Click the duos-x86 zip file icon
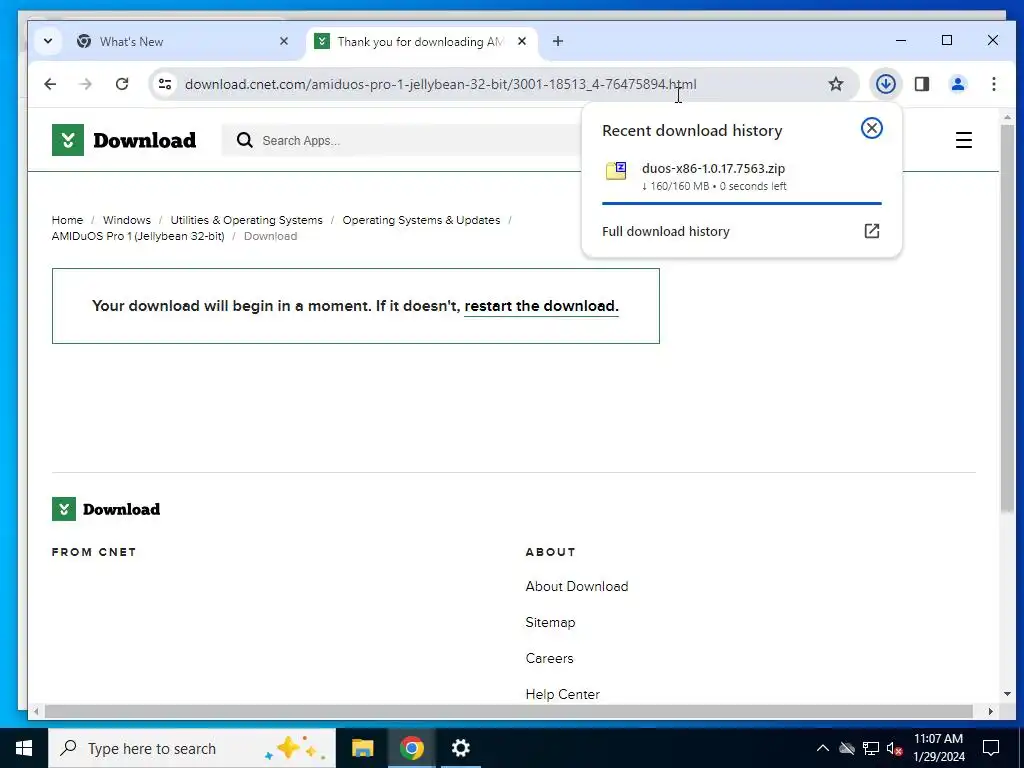 (616, 171)
